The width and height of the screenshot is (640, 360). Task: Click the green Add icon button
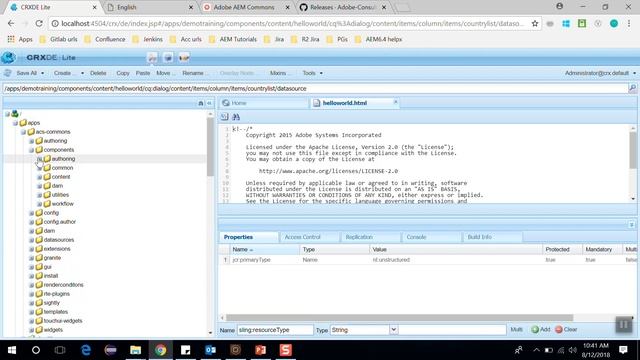535,329
